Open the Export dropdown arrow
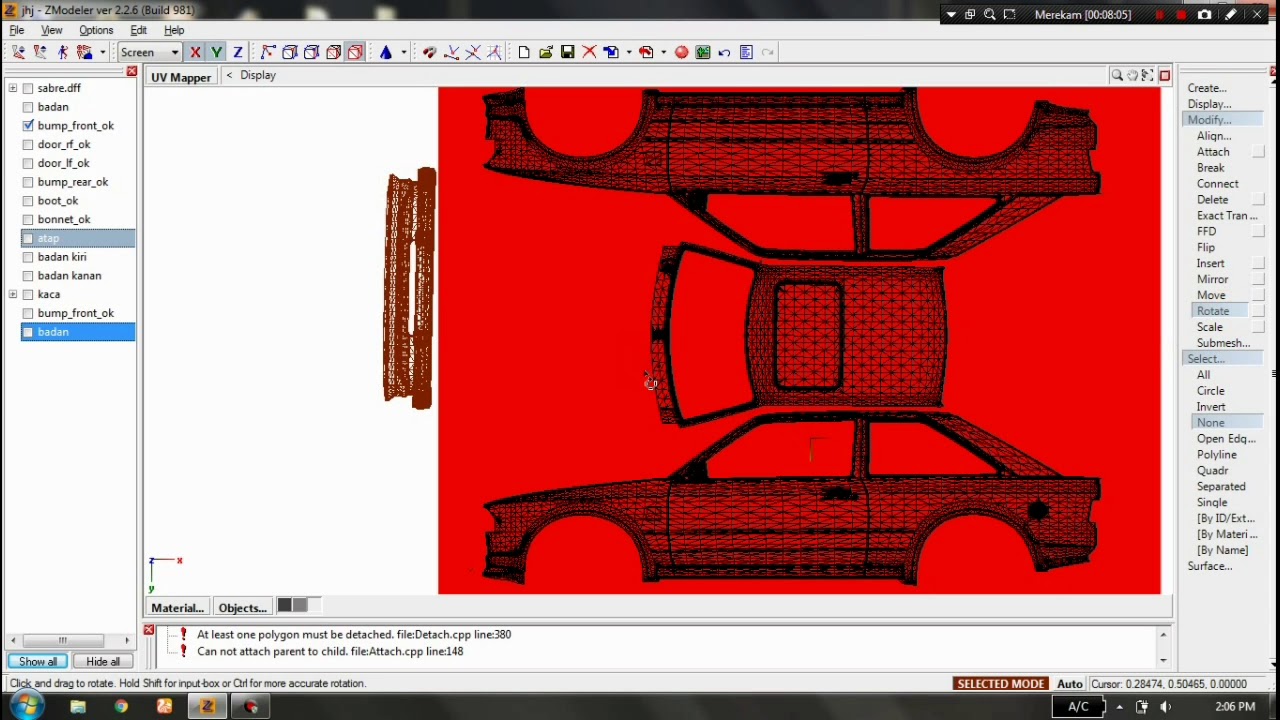 663,52
